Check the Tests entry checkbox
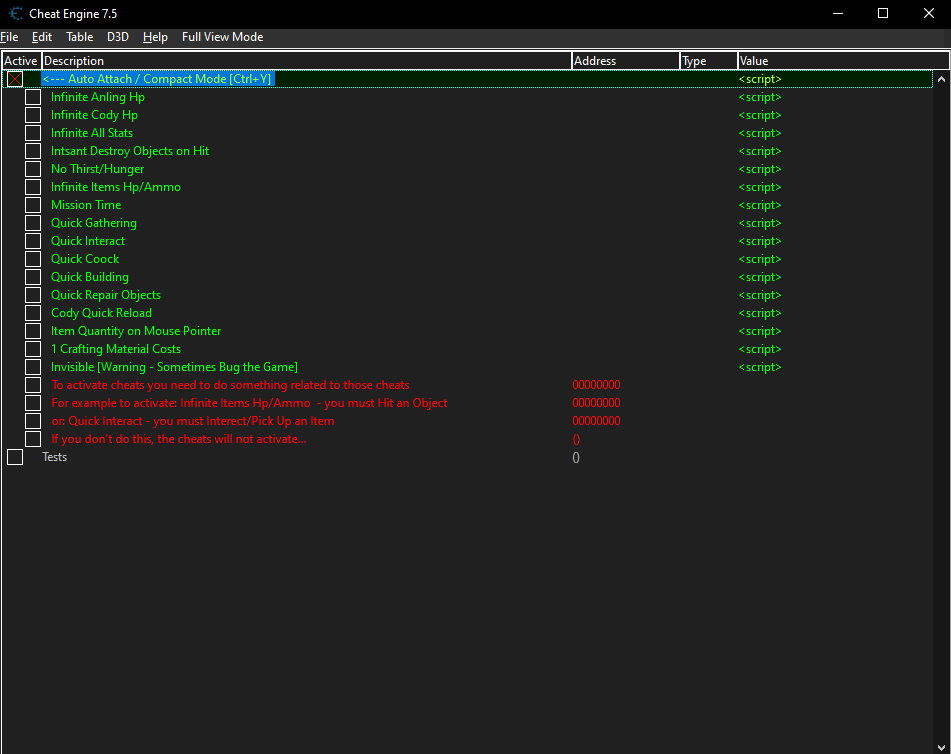 pyautogui.click(x=15, y=457)
